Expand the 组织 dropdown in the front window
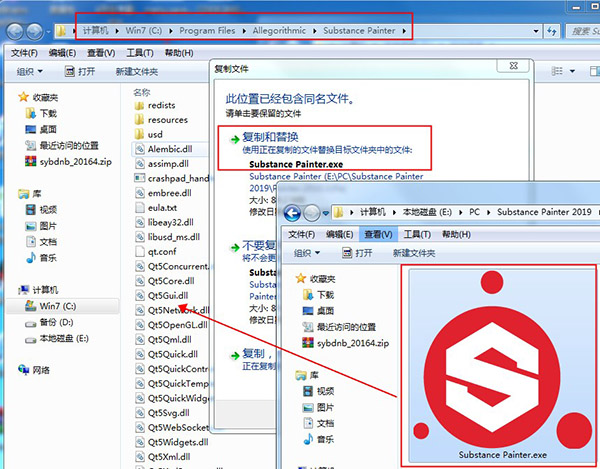 click(307, 253)
